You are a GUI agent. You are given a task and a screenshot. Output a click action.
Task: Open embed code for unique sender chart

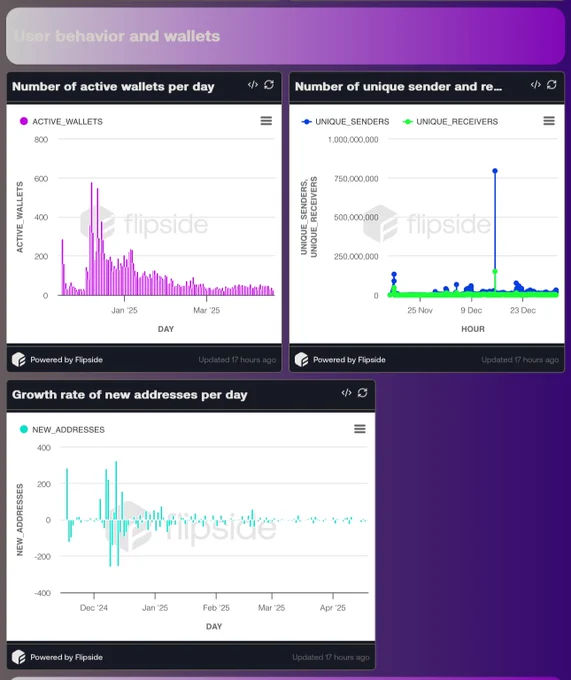click(535, 85)
